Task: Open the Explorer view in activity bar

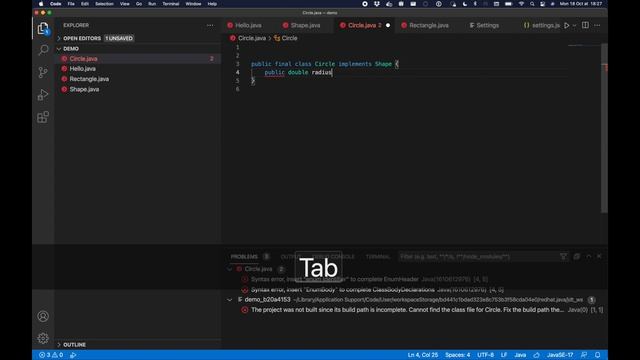Action: coord(43,28)
